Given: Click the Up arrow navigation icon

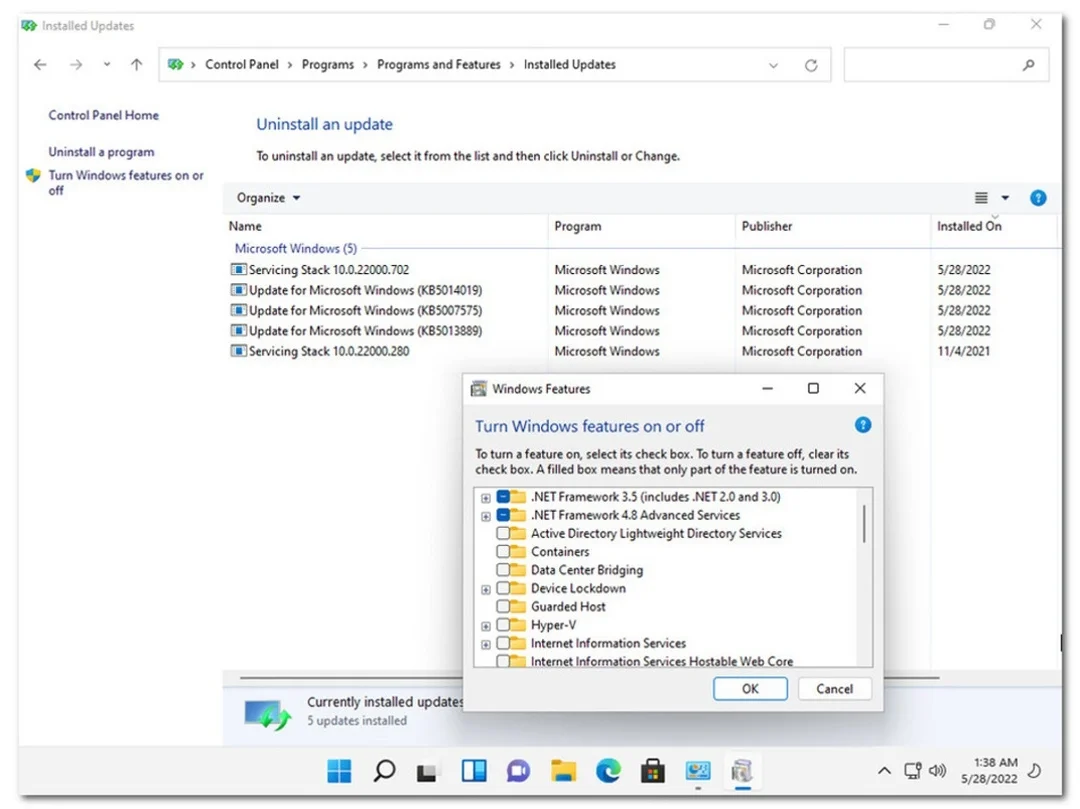Looking at the screenshot, I should click(136, 65).
